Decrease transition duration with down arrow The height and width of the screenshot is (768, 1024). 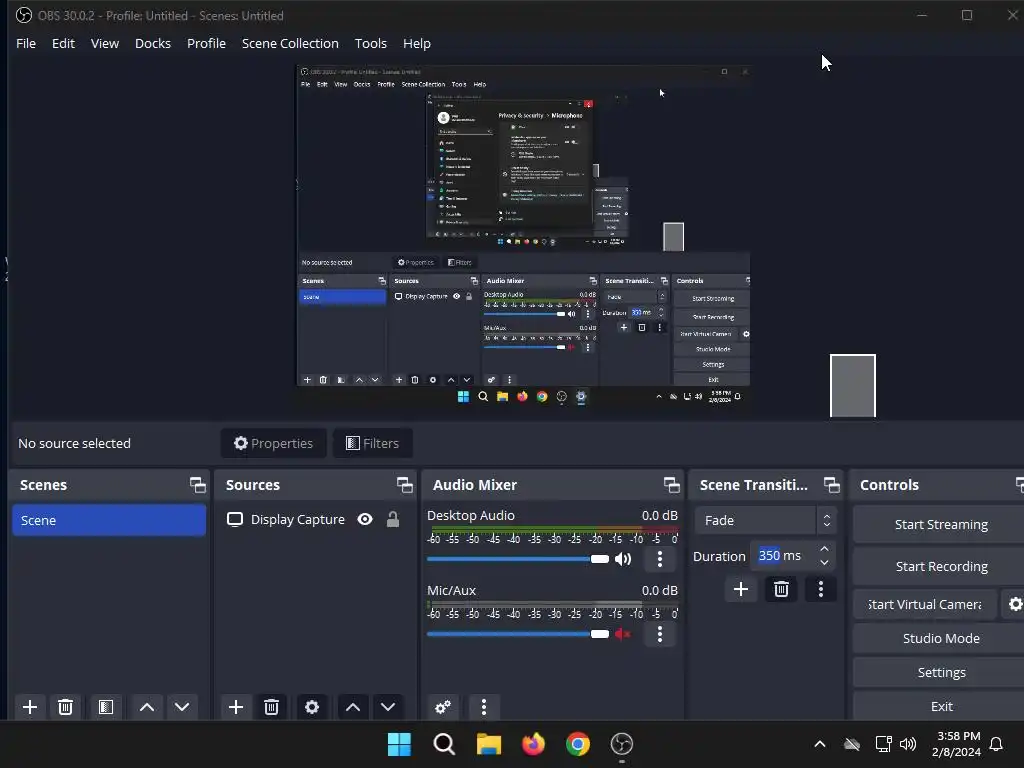pos(824,563)
